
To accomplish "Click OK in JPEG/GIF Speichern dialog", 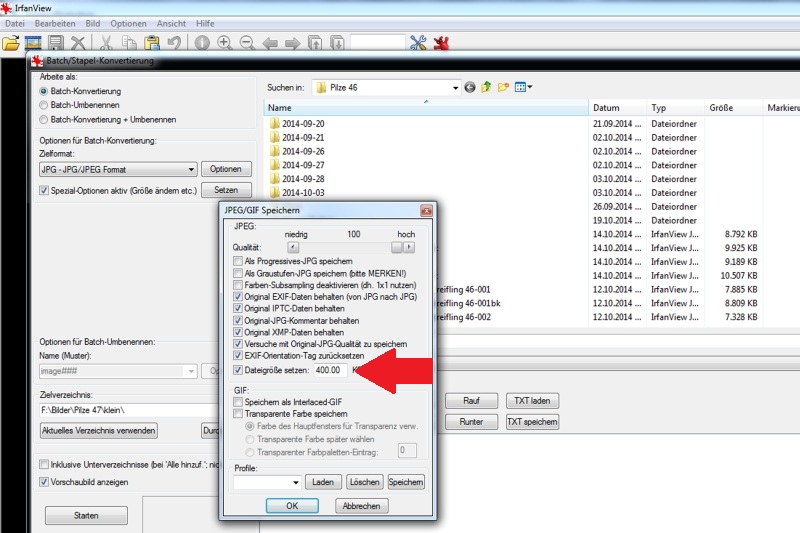I will point(292,506).
